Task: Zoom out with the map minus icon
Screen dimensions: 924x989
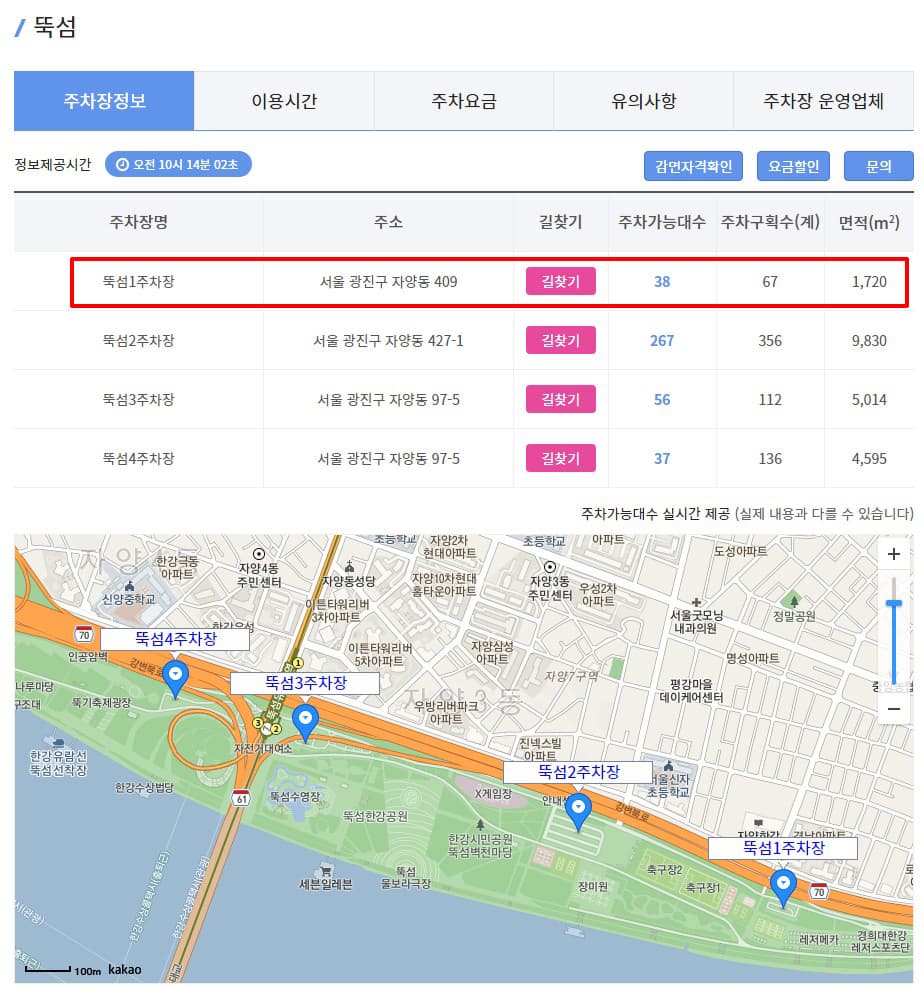Action: [x=894, y=708]
